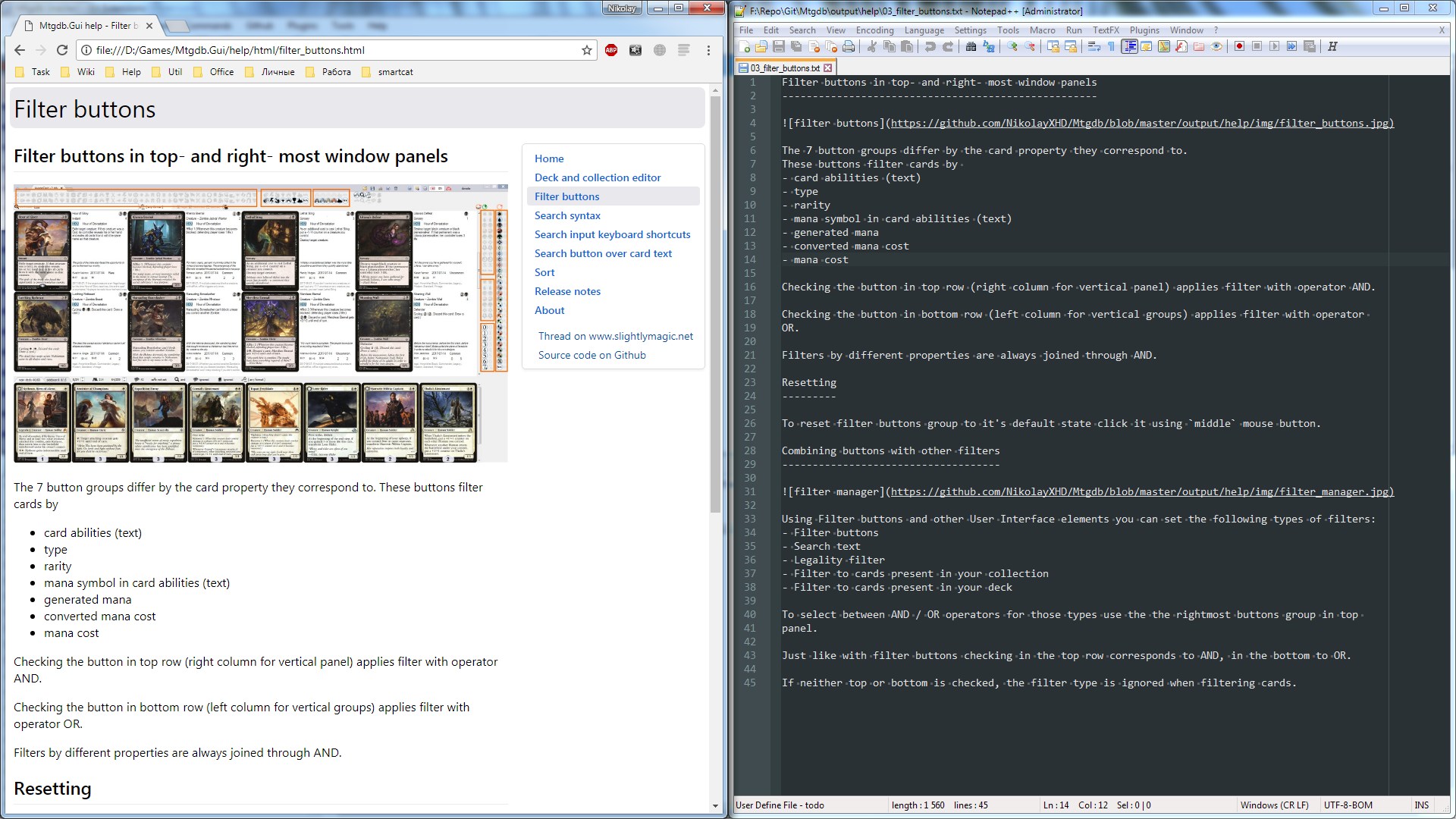Screen dimensions: 1456x819
Task: Reload the help page in Chrome
Action: coord(62,50)
